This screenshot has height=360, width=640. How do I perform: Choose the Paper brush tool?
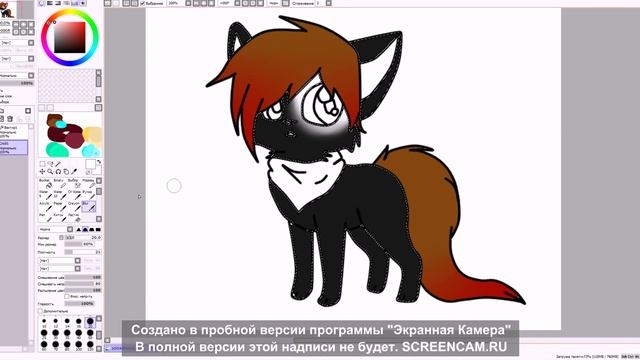[x=60, y=206]
